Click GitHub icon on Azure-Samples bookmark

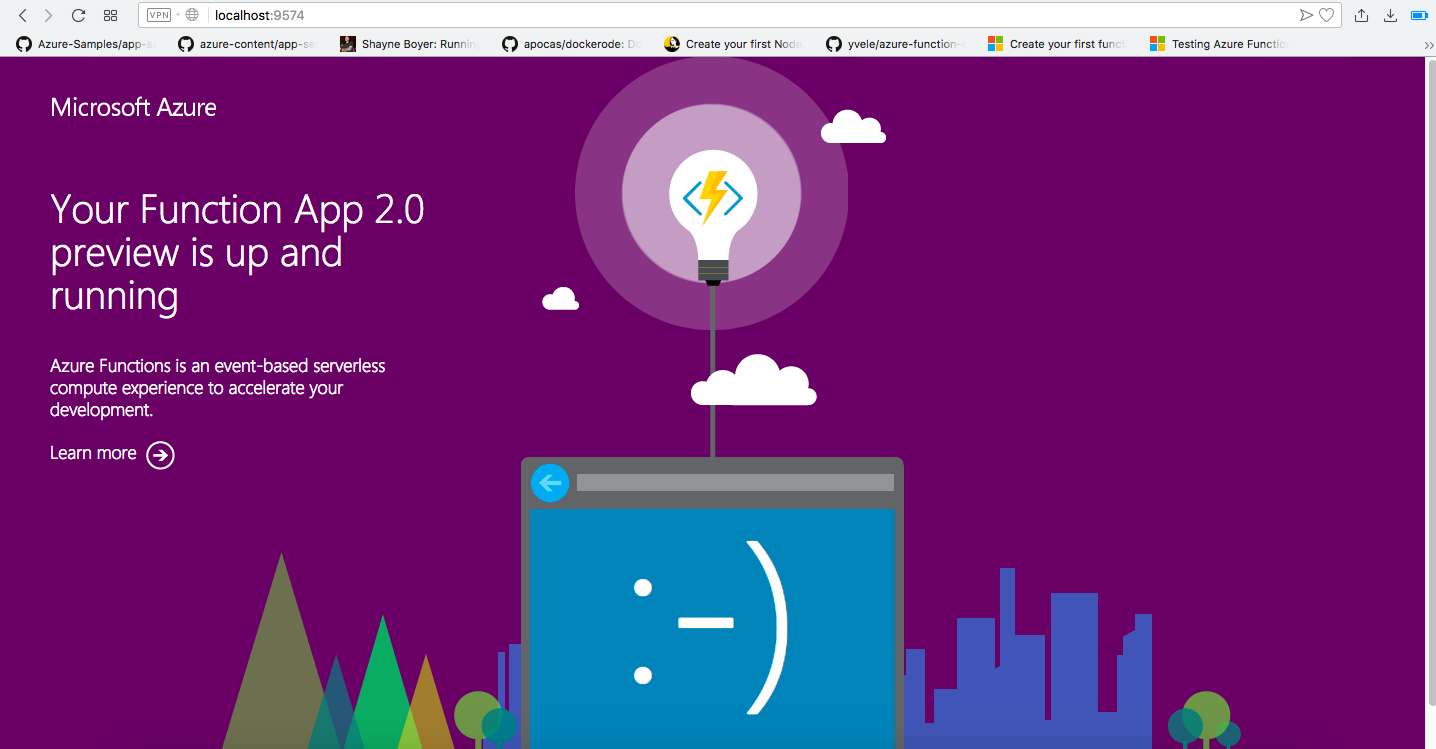click(x=24, y=44)
